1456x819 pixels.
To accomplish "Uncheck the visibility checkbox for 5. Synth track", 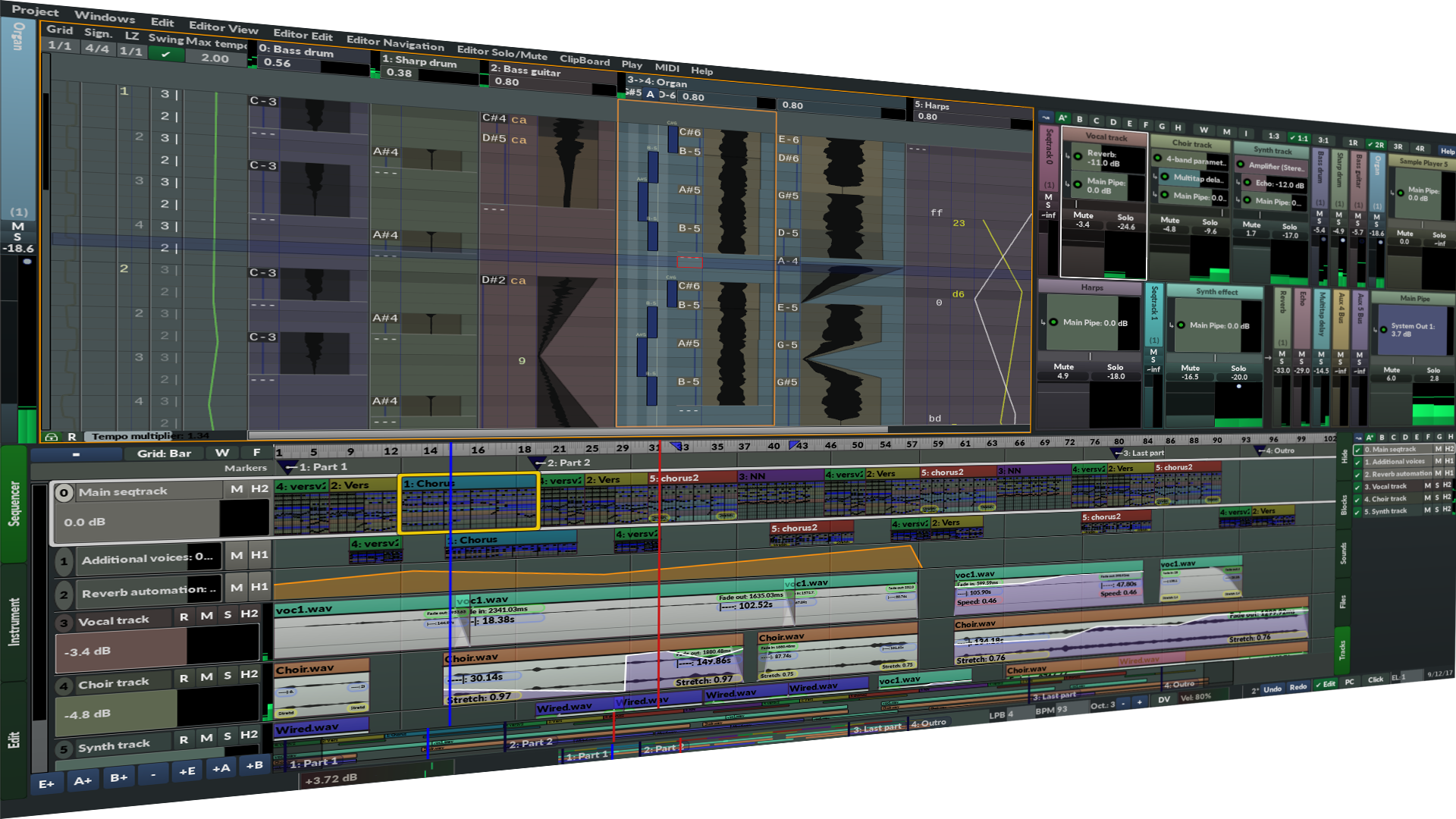I will tap(1357, 510).
